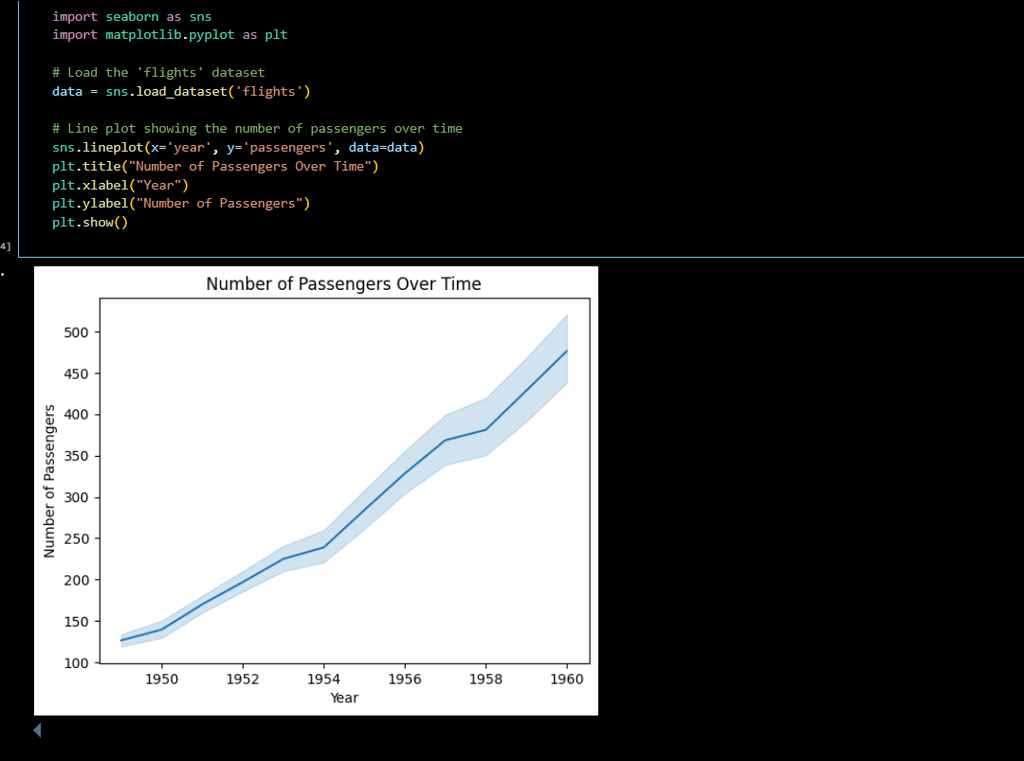Click the plt.title code line
The width and height of the screenshot is (1024, 761).
click(216, 166)
